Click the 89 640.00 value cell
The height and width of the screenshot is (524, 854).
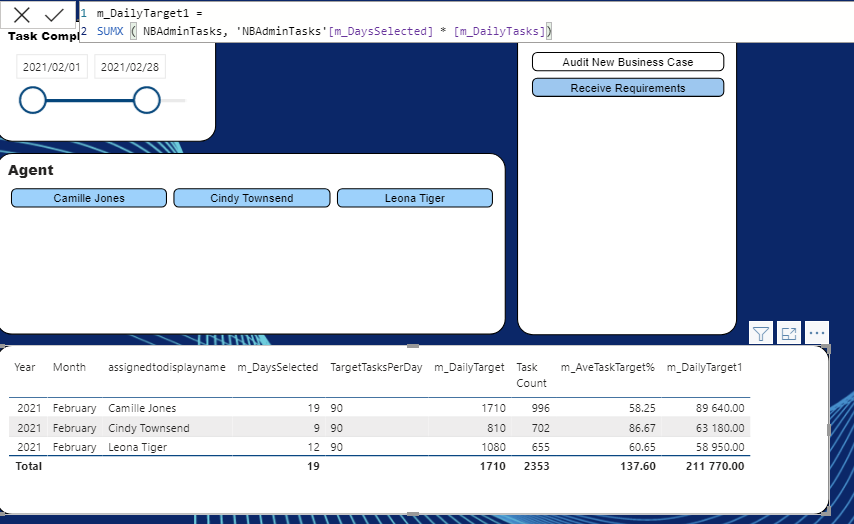pyautogui.click(x=719, y=408)
